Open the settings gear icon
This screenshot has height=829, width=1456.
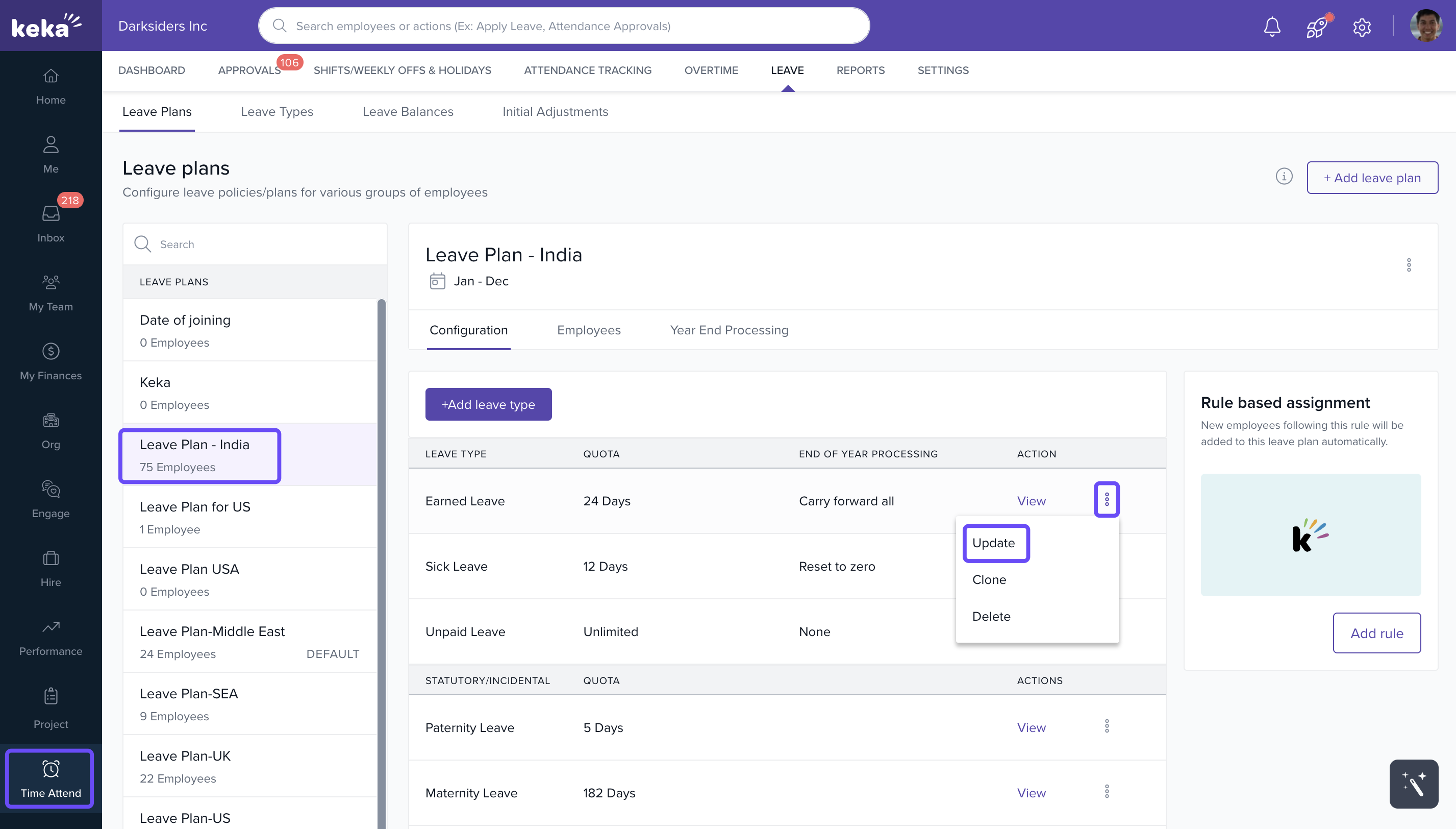[x=1362, y=27]
